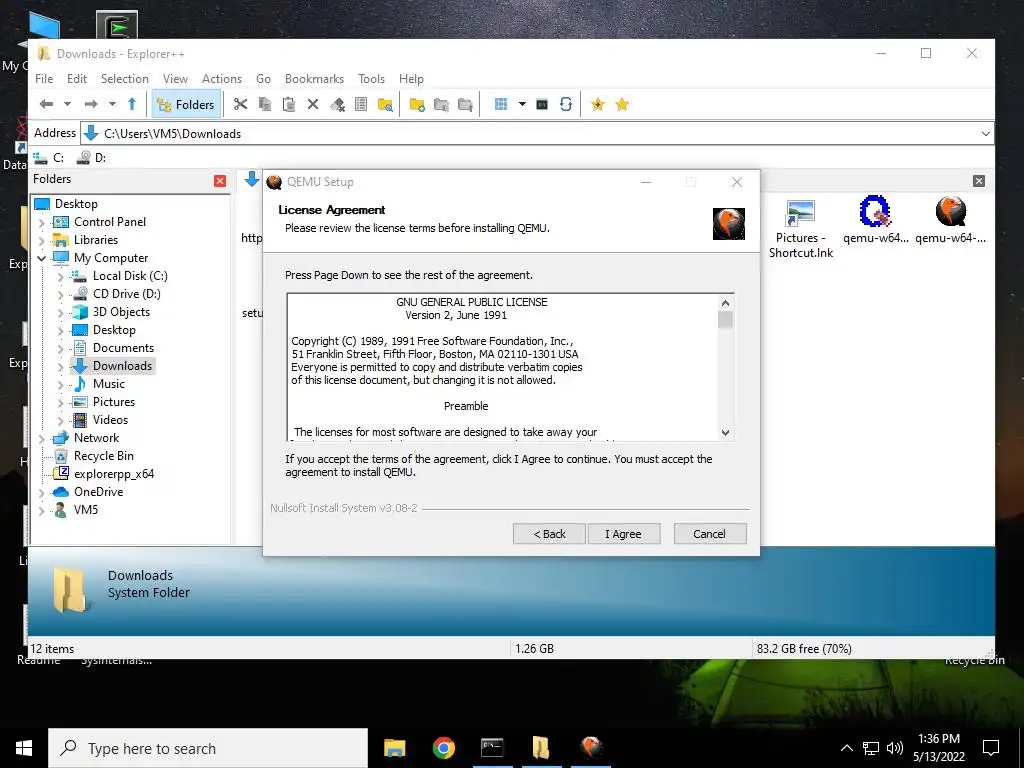Open Chrome from the taskbar
Screen dimensions: 1024x768
443,748
